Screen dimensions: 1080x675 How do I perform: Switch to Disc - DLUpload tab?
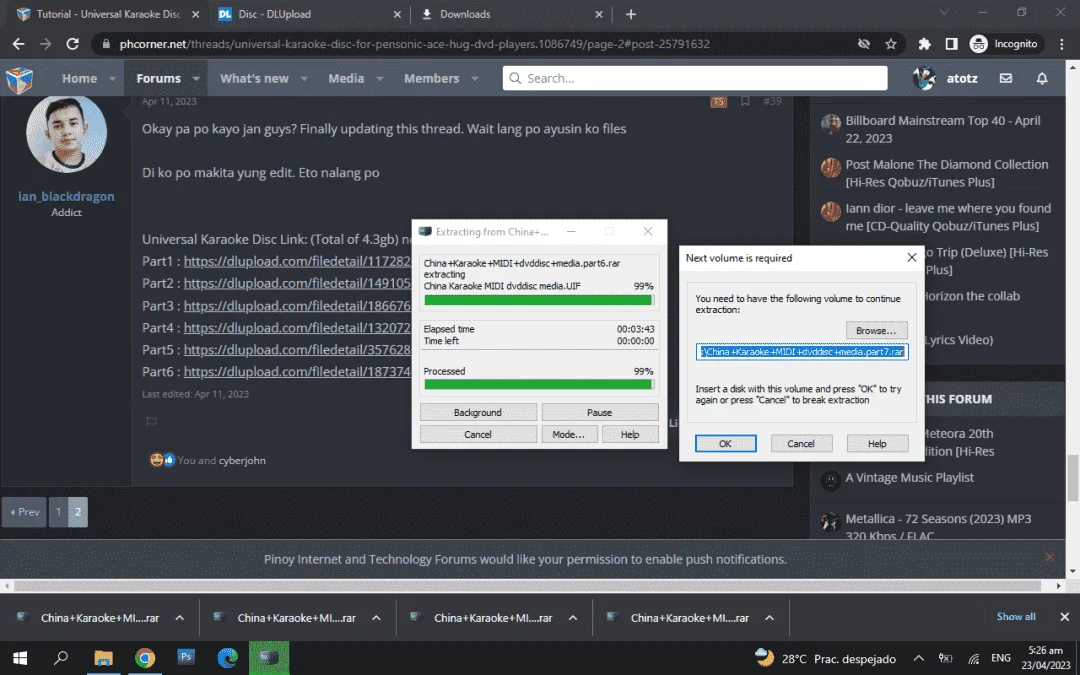(309, 14)
